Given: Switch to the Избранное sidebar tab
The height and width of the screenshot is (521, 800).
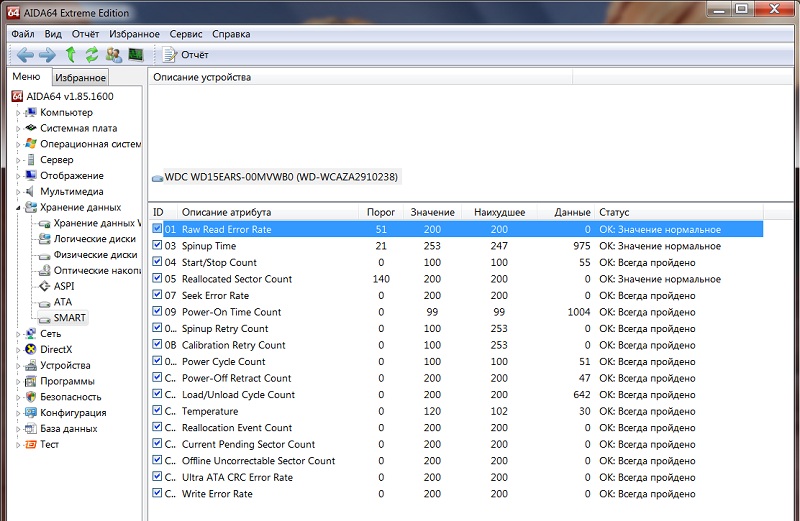Looking at the screenshot, I should point(81,78).
